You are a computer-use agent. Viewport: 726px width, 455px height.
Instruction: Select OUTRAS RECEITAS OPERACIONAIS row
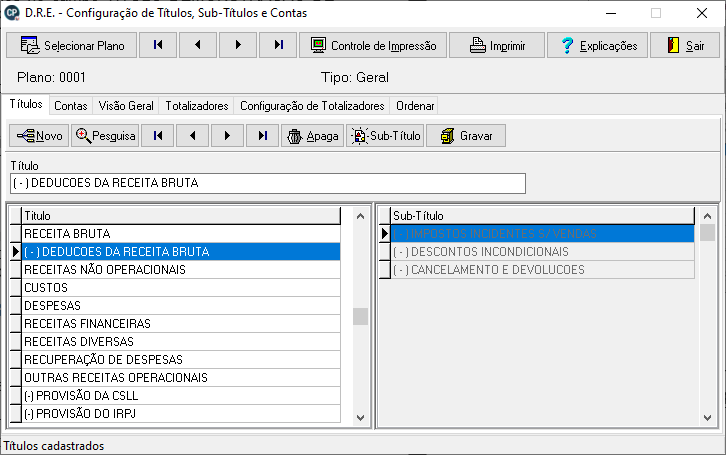181,378
